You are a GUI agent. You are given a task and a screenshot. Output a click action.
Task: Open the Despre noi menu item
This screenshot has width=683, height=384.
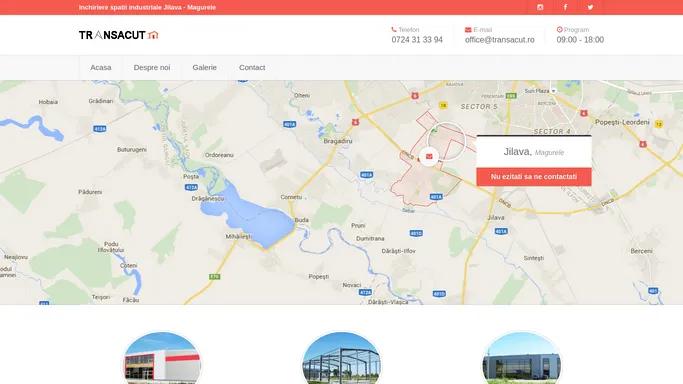[152, 67]
